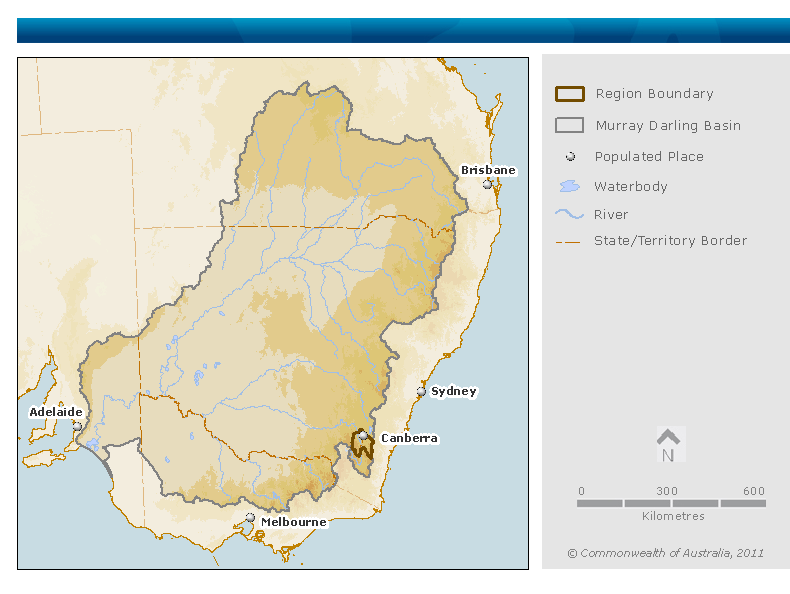Click the Populated Place legend dot icon

click(570, 157)
